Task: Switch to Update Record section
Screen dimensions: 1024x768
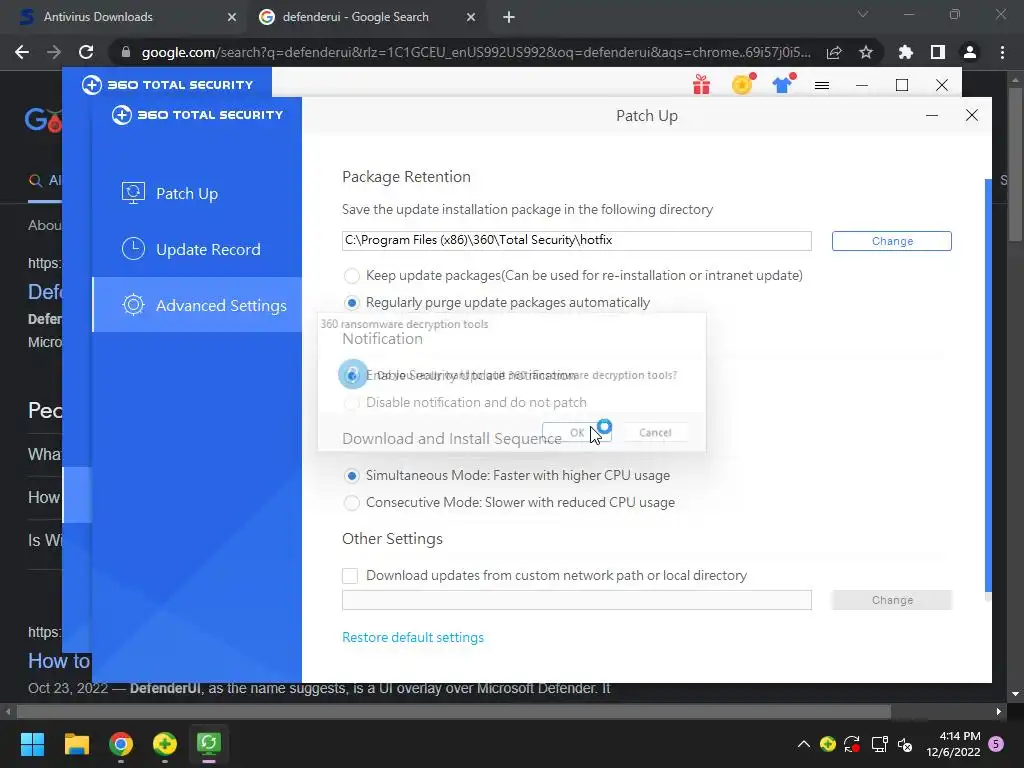Action: click(x=197, y=249)
